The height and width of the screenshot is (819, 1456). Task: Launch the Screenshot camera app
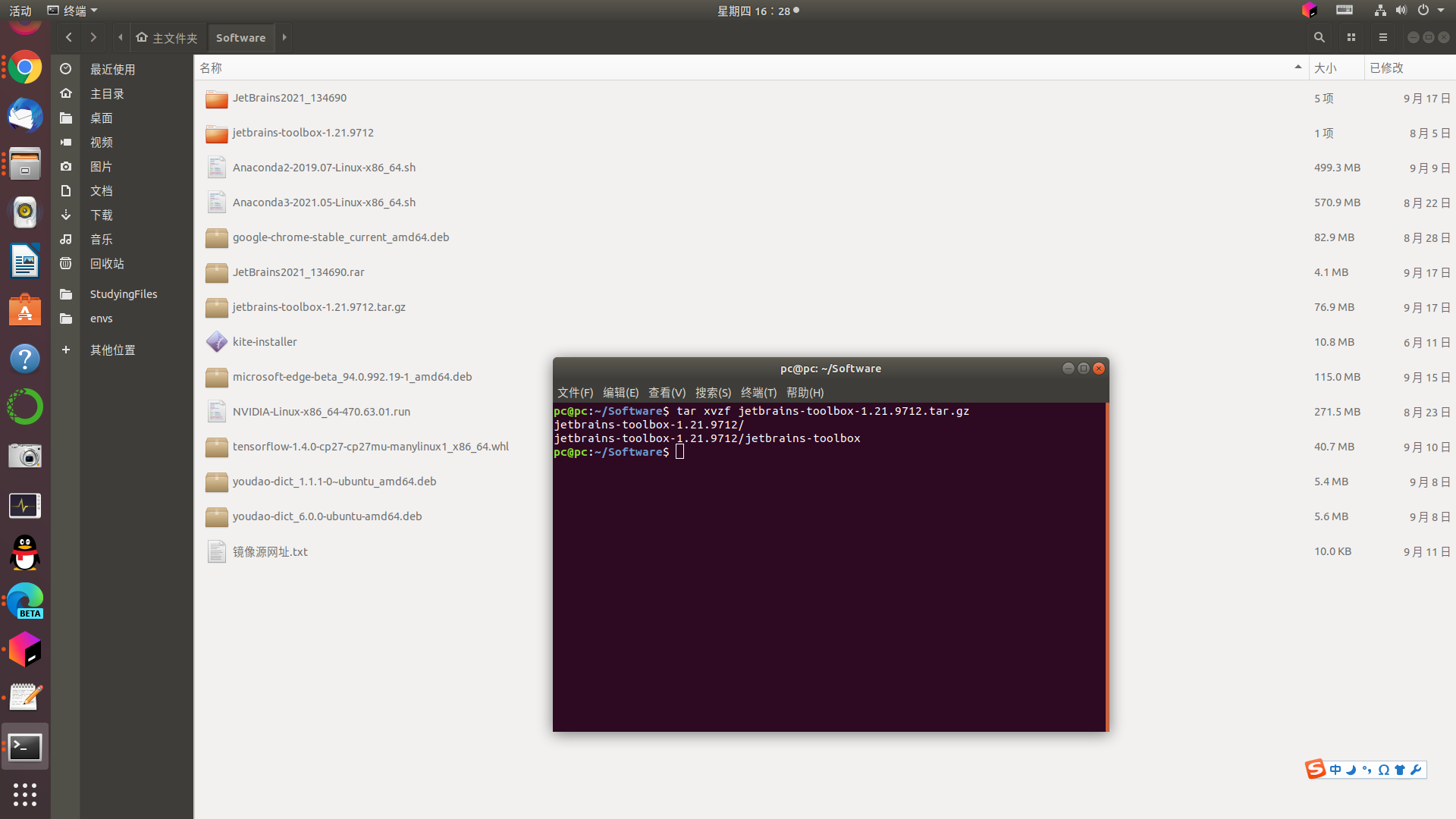tap(25, 456)
